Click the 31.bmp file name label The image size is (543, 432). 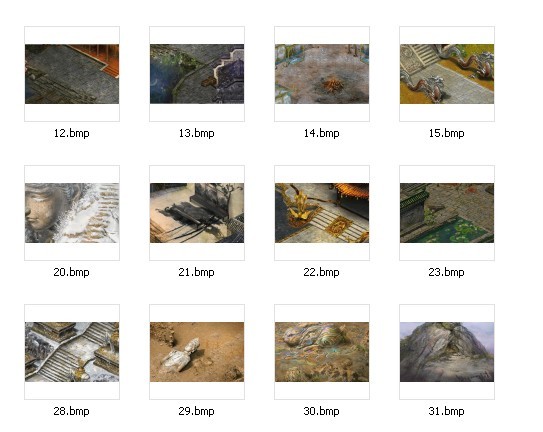[x=447, y=411]
